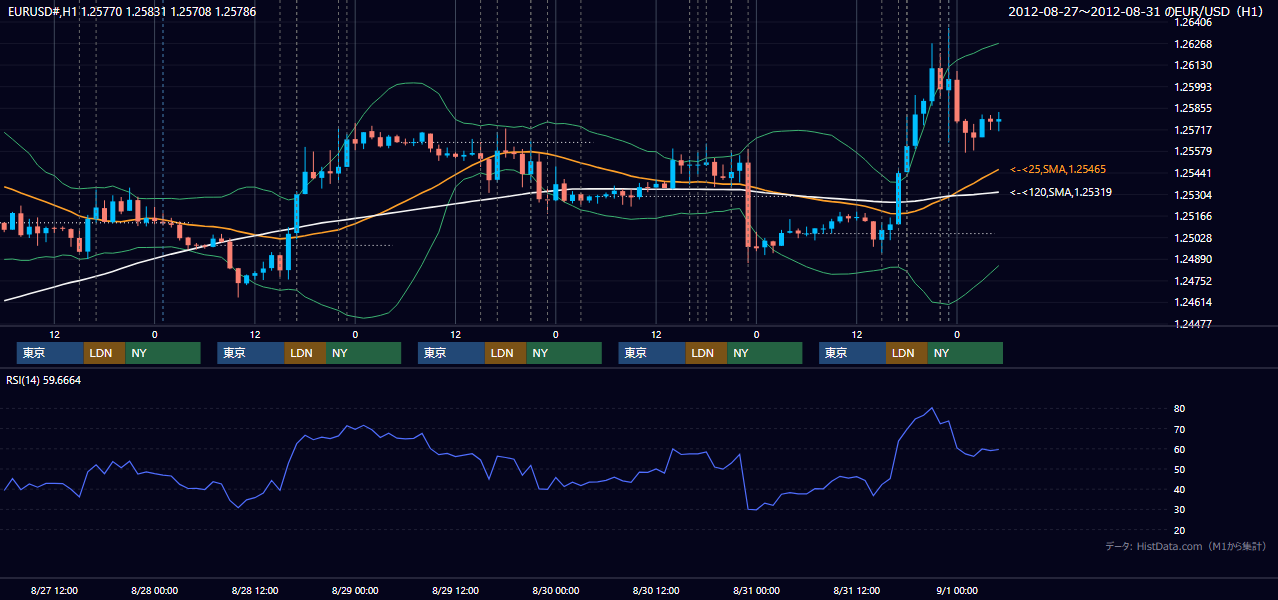The width and height of the screenshot is (1278, 600).
Task: Click price axis value 1.25028
Action: 1192,238
